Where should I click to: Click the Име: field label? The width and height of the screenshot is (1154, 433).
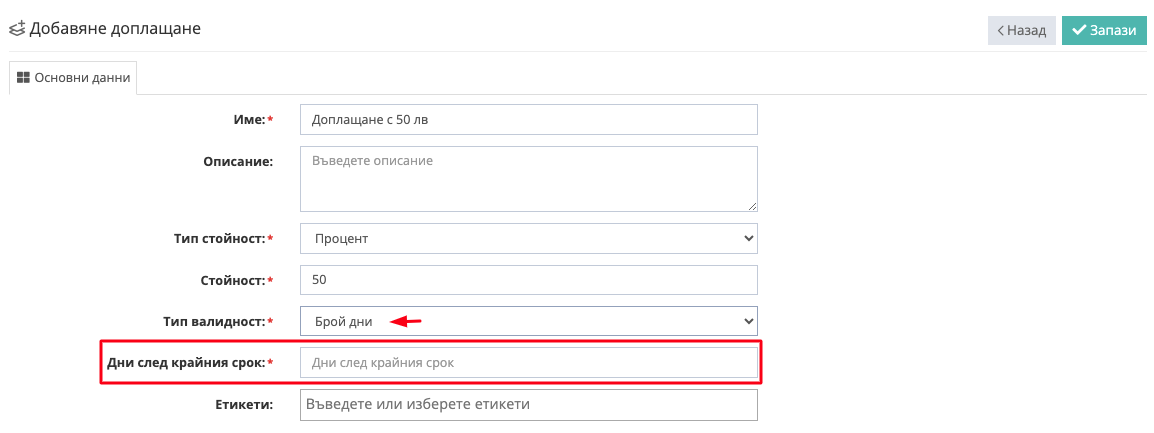click(246, 119)
